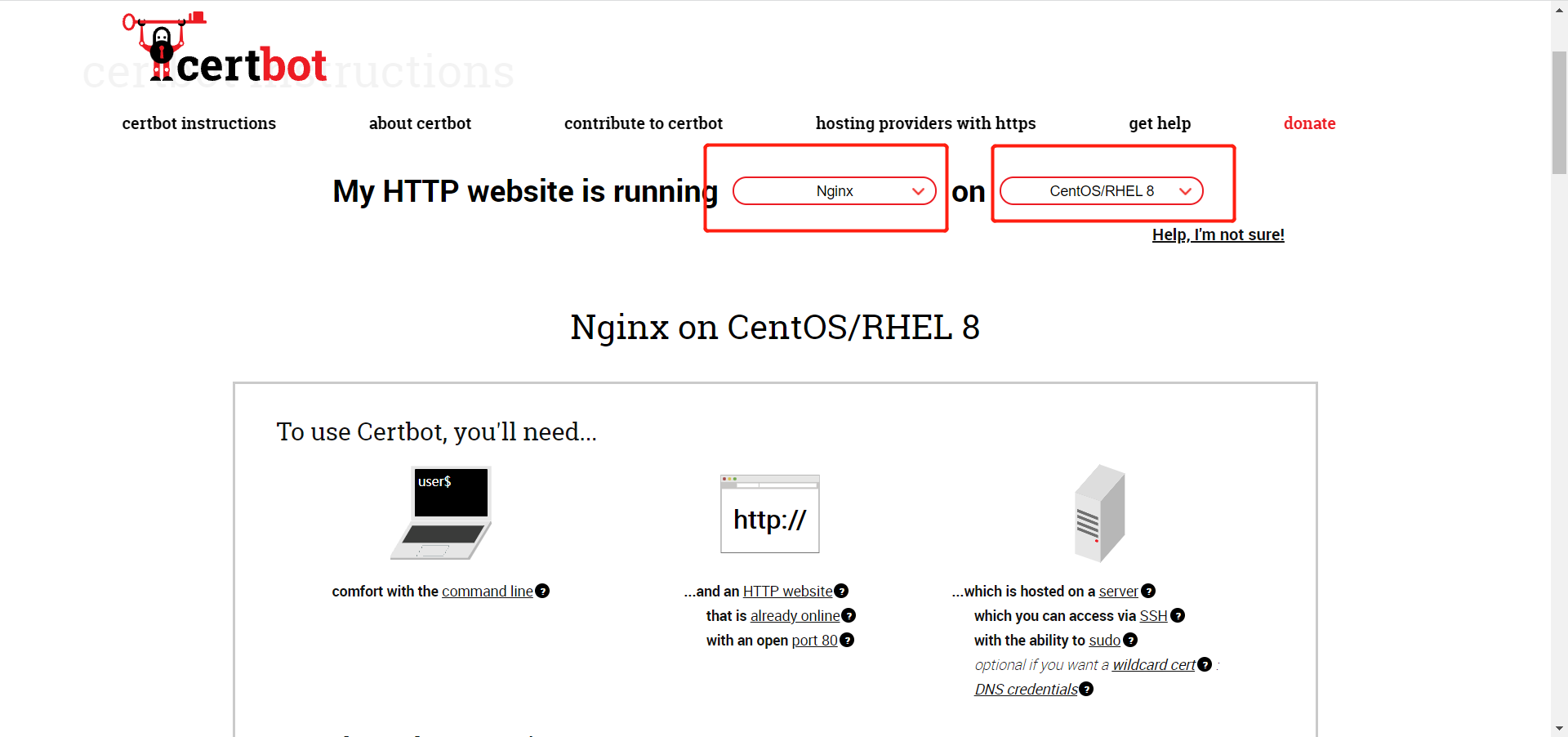Image resolution: width=1568 pixels, height=737 pixels.
Task: Go to contribute to certbot
Action: [x=644, y=123]
